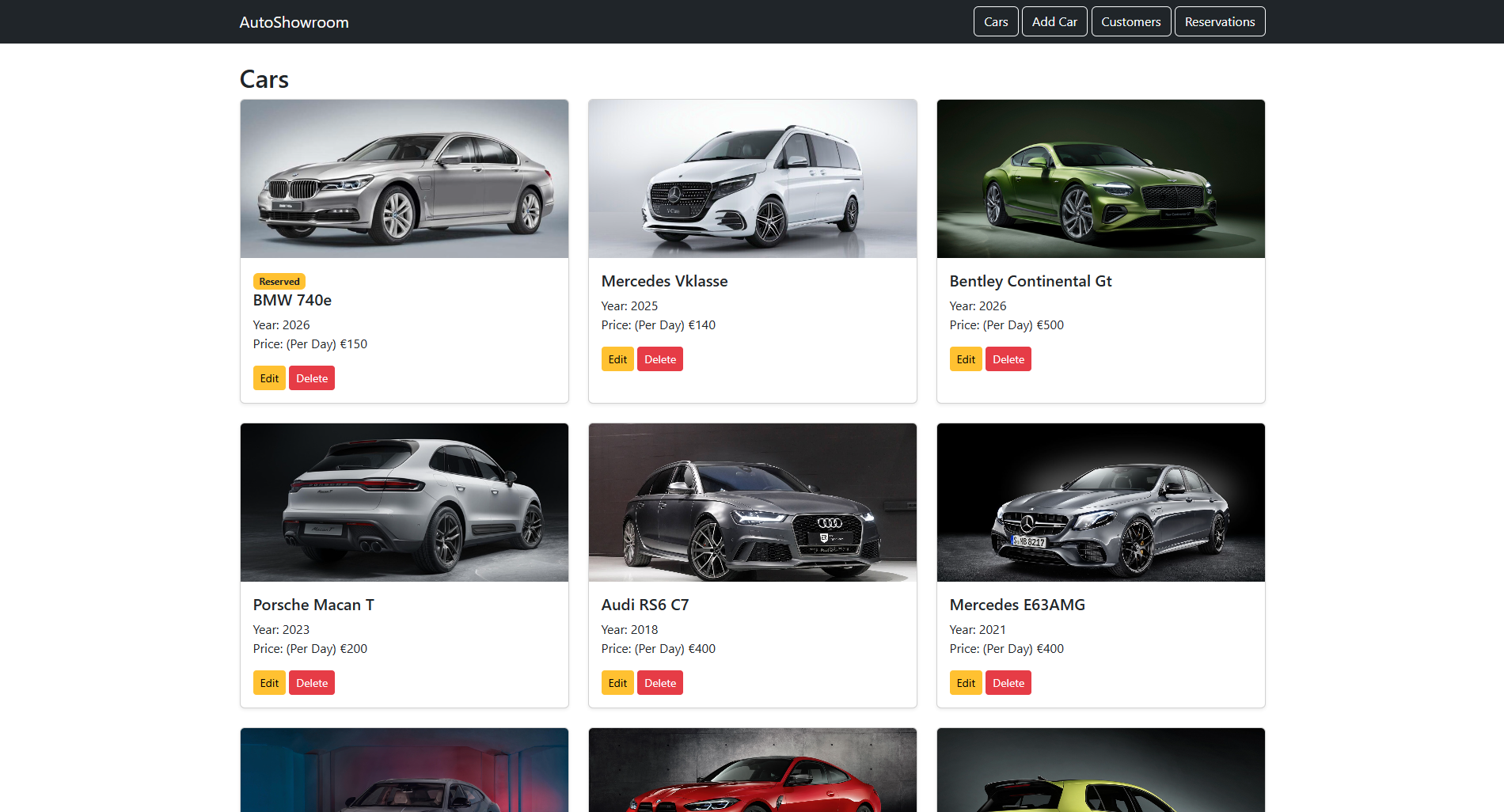The width and height of the screenshot is (1504, 812).
Task: Edit the Mercedes Vklasse car
Action: pos(617,359)
